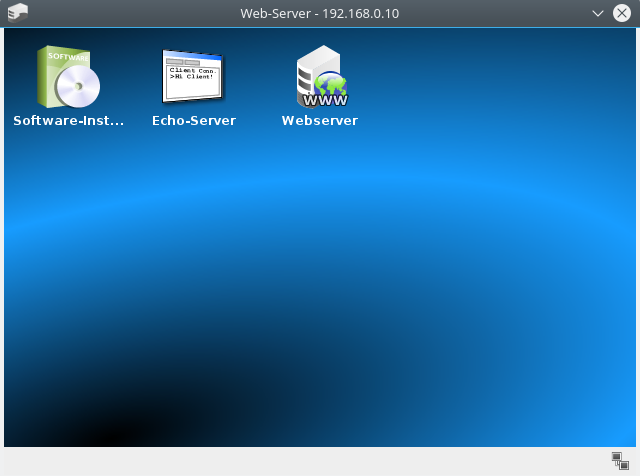Viewport: 640px width, 476px height.
Task: Click empty gray status bar at bottom
Action: 300,461
